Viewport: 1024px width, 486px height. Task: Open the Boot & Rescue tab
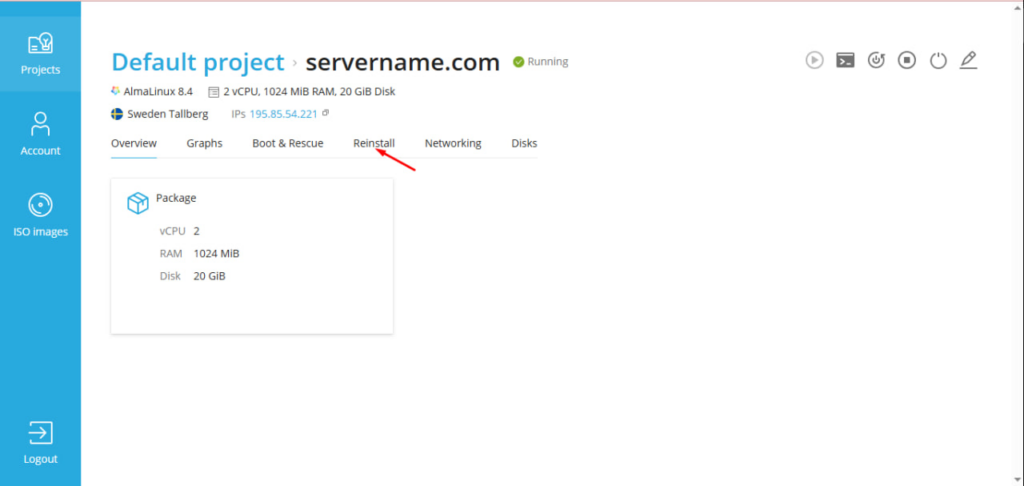pos(287,143)
